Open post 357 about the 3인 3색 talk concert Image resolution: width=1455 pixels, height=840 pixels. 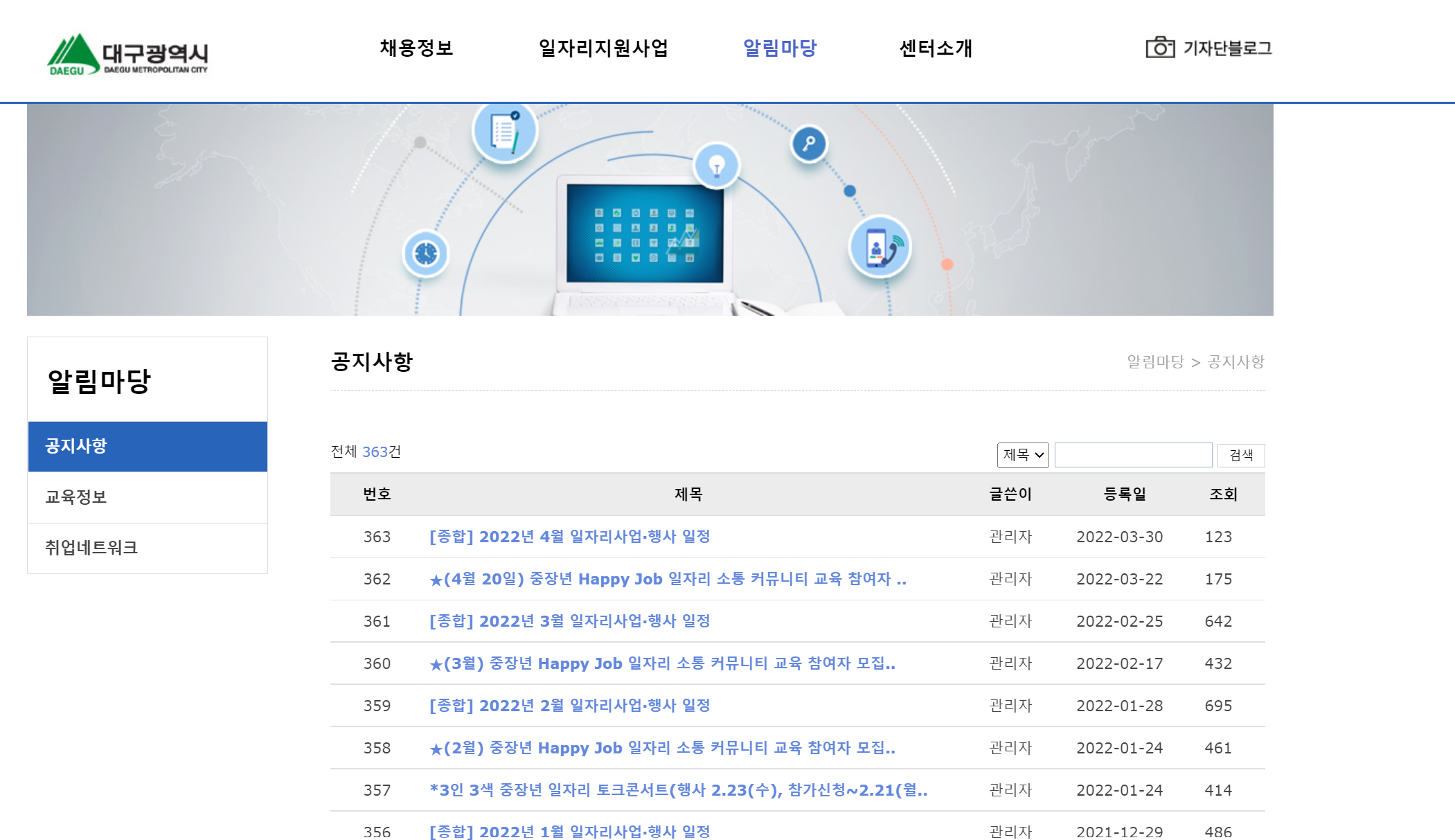[678, 790]
